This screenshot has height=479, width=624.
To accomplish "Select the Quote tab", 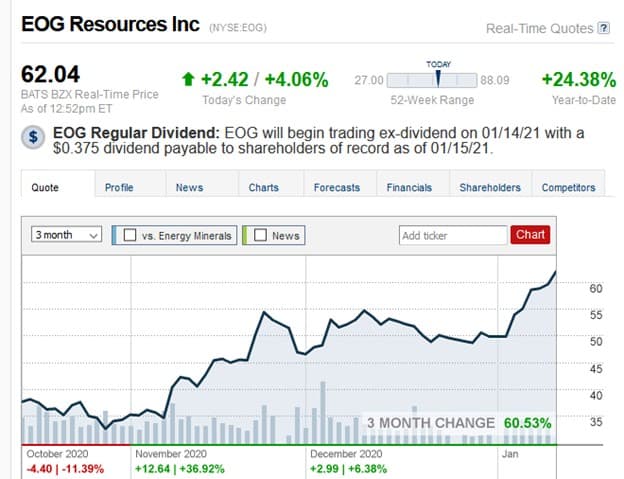I will (45, 187).
